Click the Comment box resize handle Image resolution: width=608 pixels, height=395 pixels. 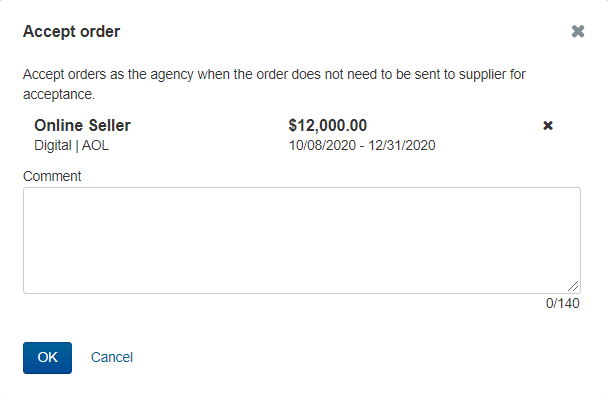click(x=573, y=286)
